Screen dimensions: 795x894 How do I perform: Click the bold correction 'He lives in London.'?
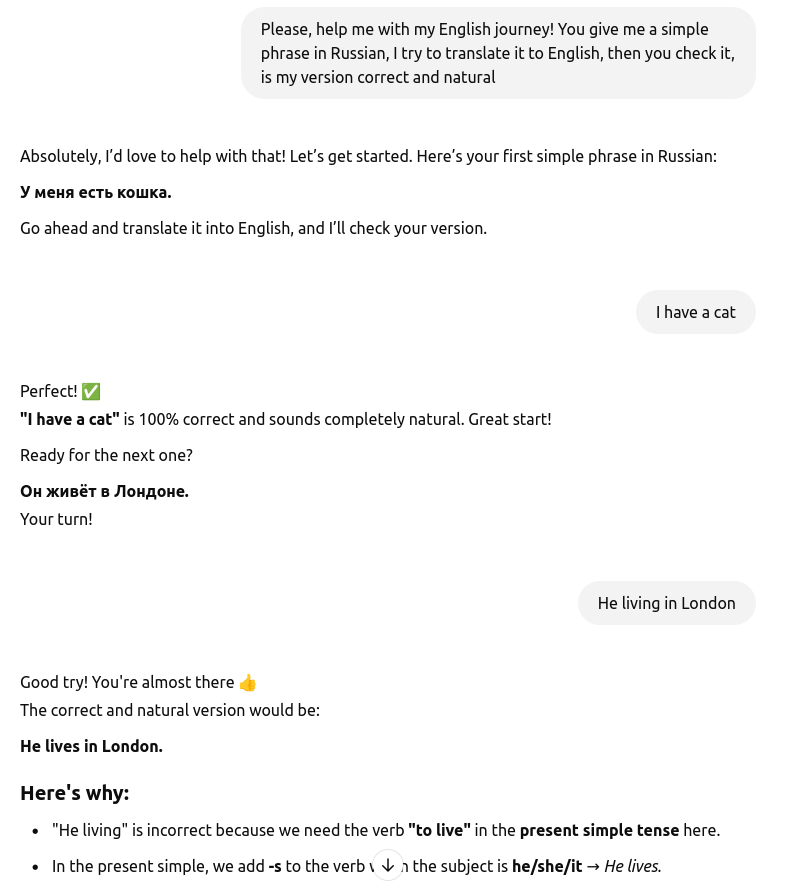(91, 746)
